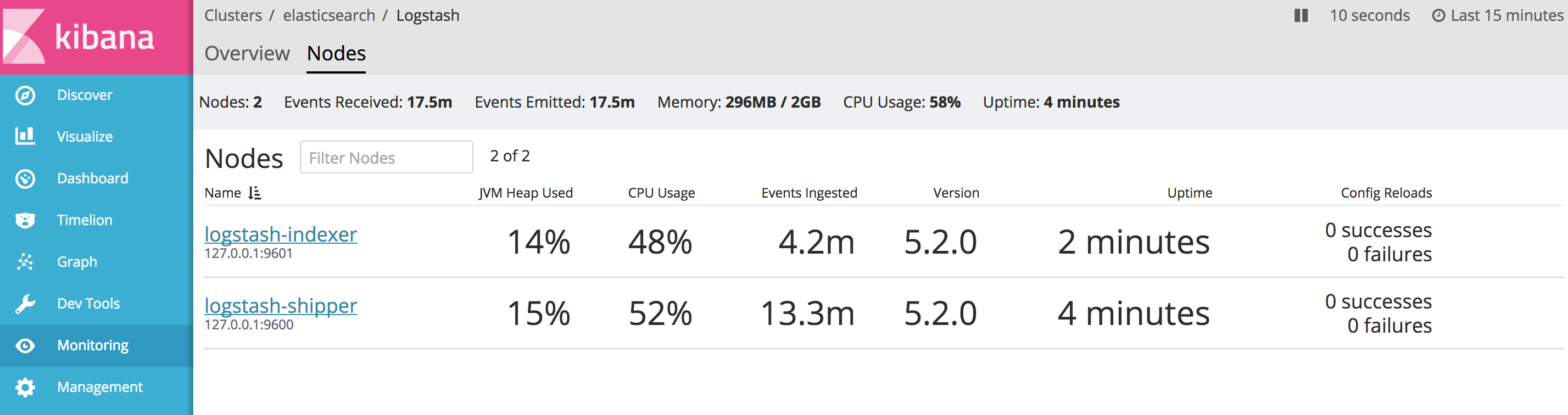Pause the auto-refresh
This screenshot has height=415, width=1568.
(1301, 16)
